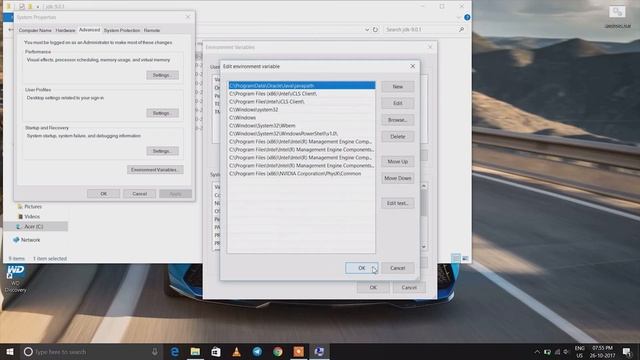Click New in Edit environment variable dialog
This screenshot has width=640, height=360.
point(398,87)
